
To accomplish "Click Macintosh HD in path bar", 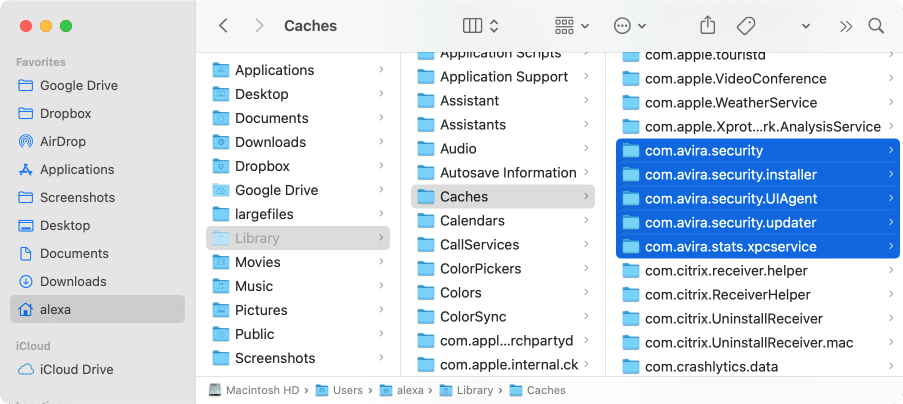I will point(254,390).
